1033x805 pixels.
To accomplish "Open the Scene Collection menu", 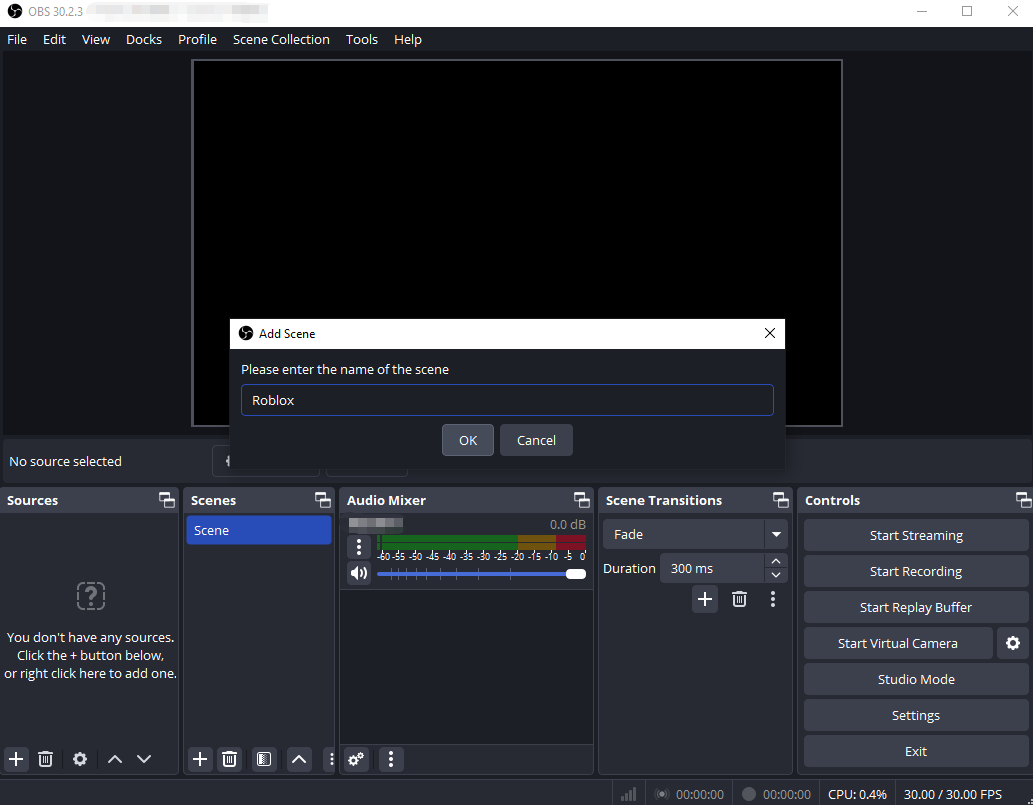I will (281, 39).
